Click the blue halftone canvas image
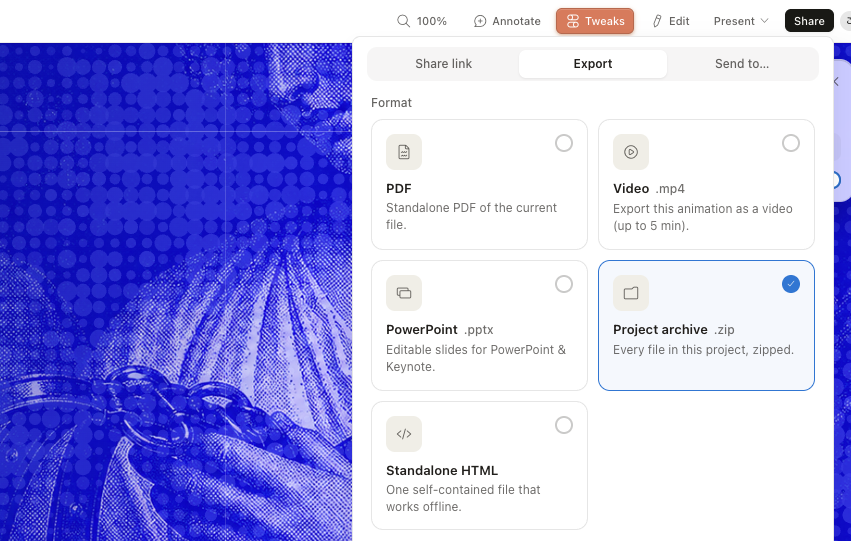Image resolution: width=851 pixels, height=541 pixels. pos(176,292)
